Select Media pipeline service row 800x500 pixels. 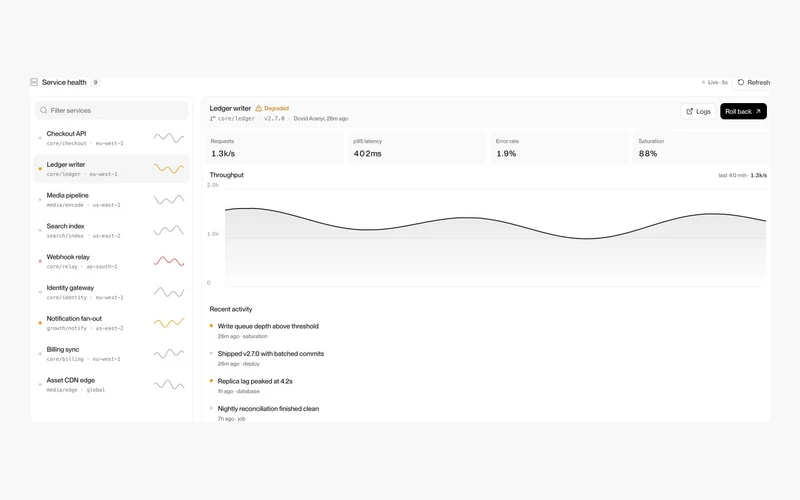(x=112, y=199)
